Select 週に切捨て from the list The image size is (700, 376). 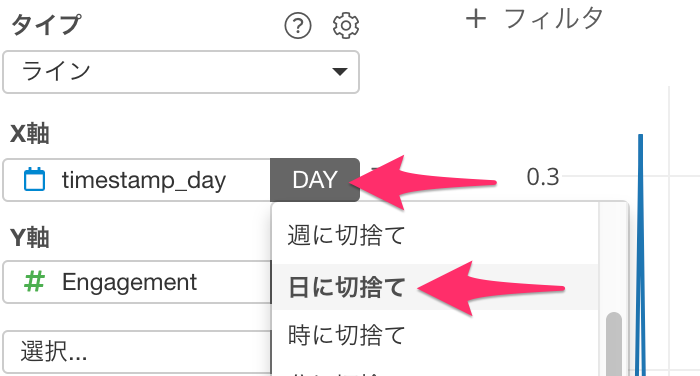pos(346,235)
